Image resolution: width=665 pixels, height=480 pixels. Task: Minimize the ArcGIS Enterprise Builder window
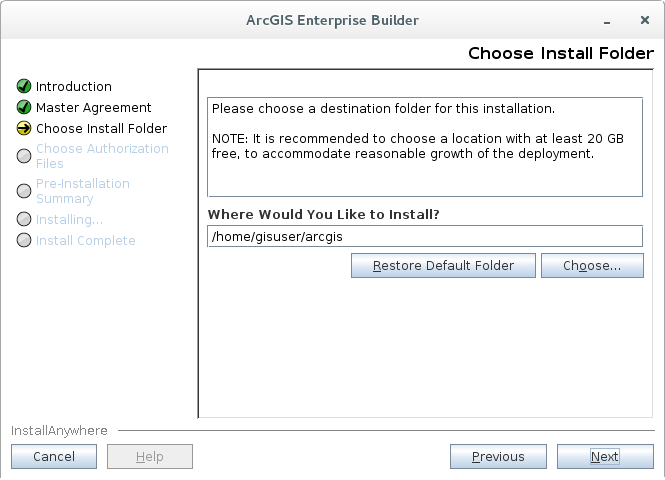click(x=606, y=21)
